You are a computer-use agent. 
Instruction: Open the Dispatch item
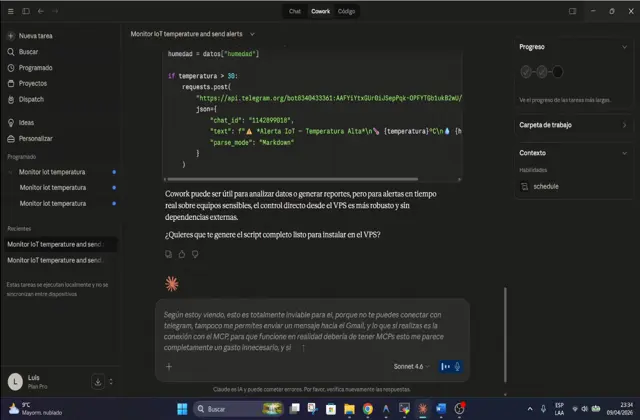pyautogui.click(x=31, y=99)
